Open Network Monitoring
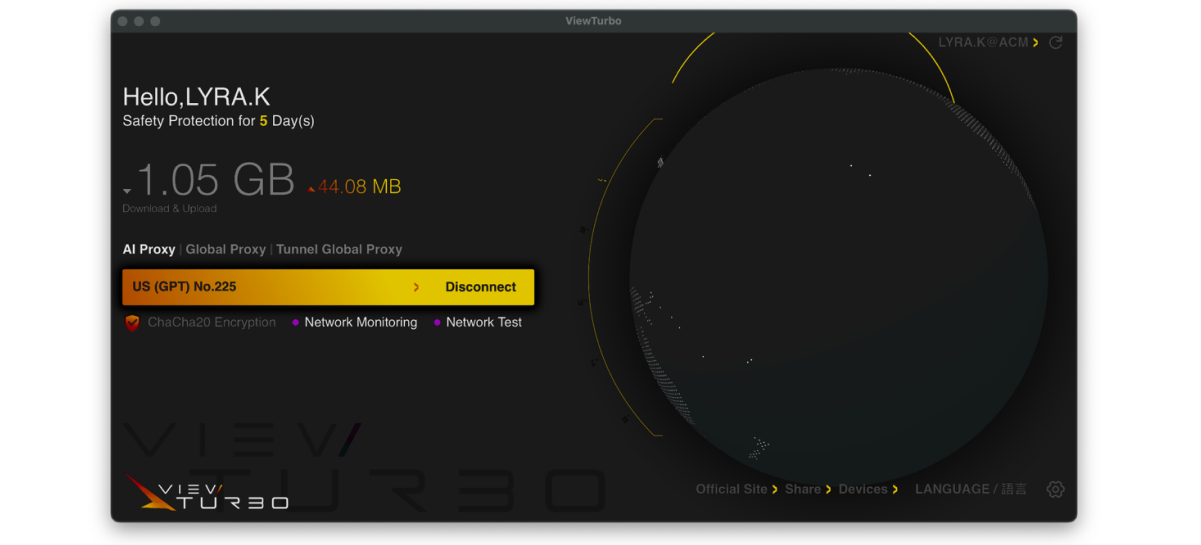 click(x=360, y=322)
